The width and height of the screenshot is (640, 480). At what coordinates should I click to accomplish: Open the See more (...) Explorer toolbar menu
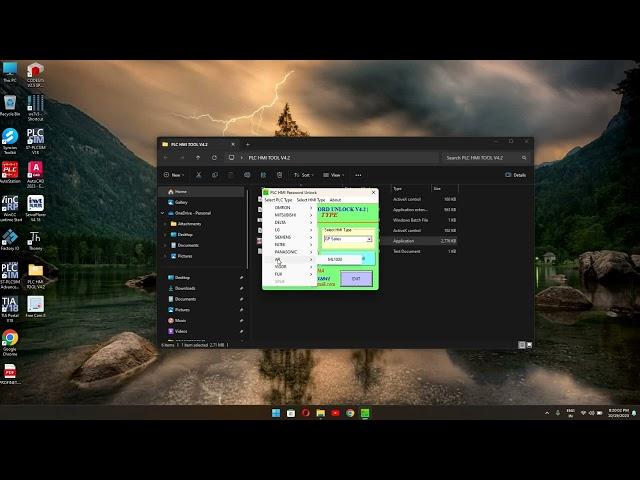pyautogui.click(x=358, y=175)
